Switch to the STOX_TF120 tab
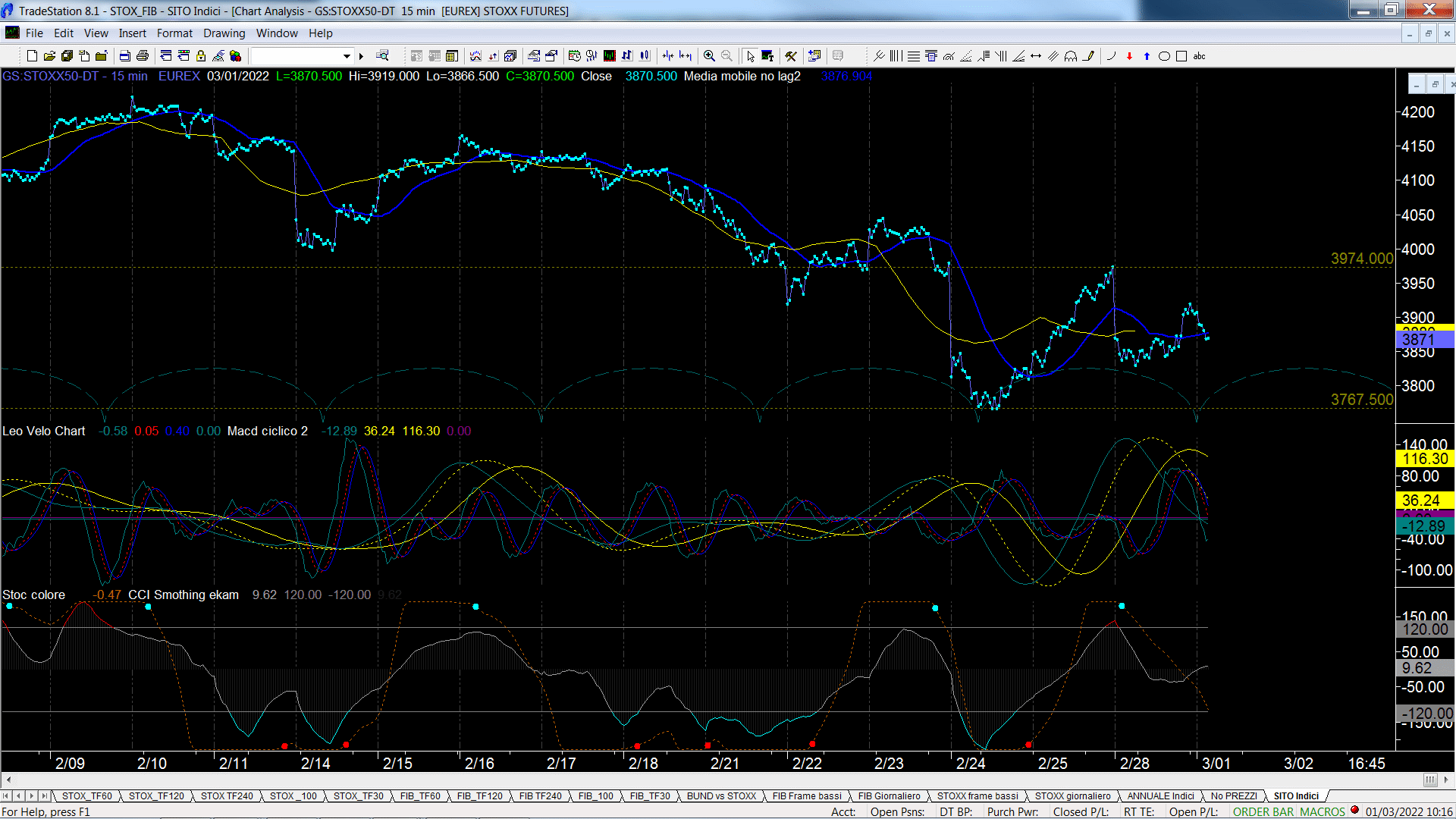 pyautogui.click(x=156, y=795)
